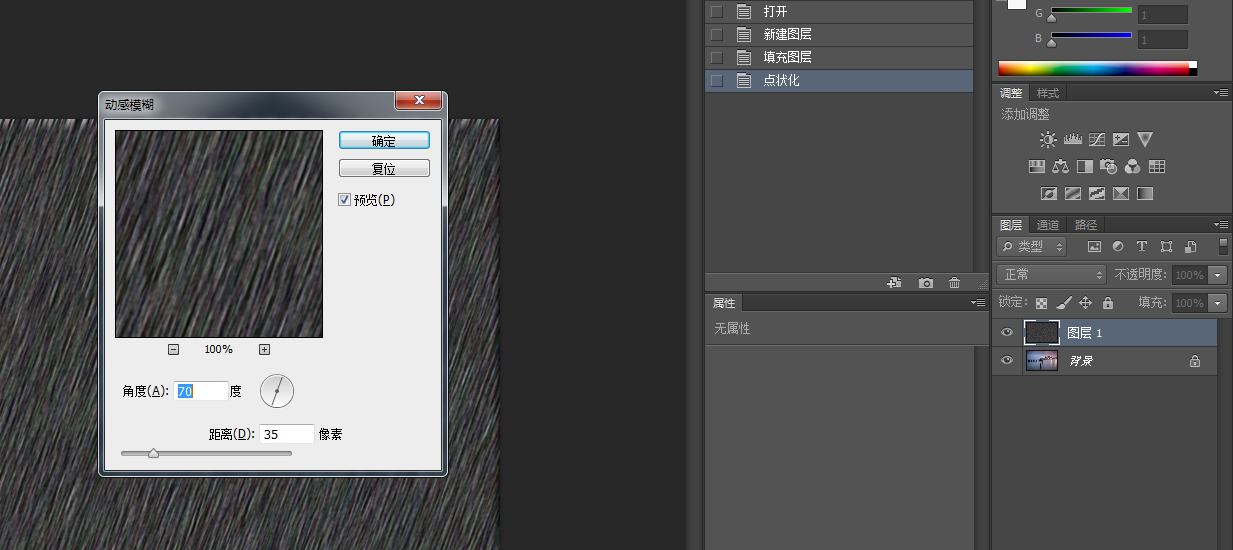Set history brush source beside 点状化

click(x=716, y=80)
